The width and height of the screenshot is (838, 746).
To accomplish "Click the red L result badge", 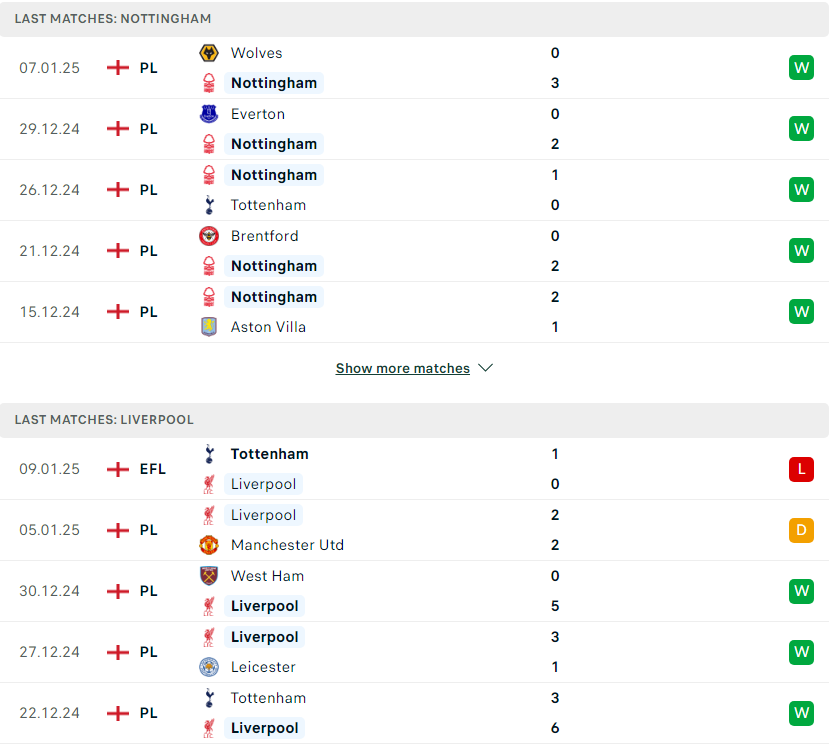I will [801, 469].
